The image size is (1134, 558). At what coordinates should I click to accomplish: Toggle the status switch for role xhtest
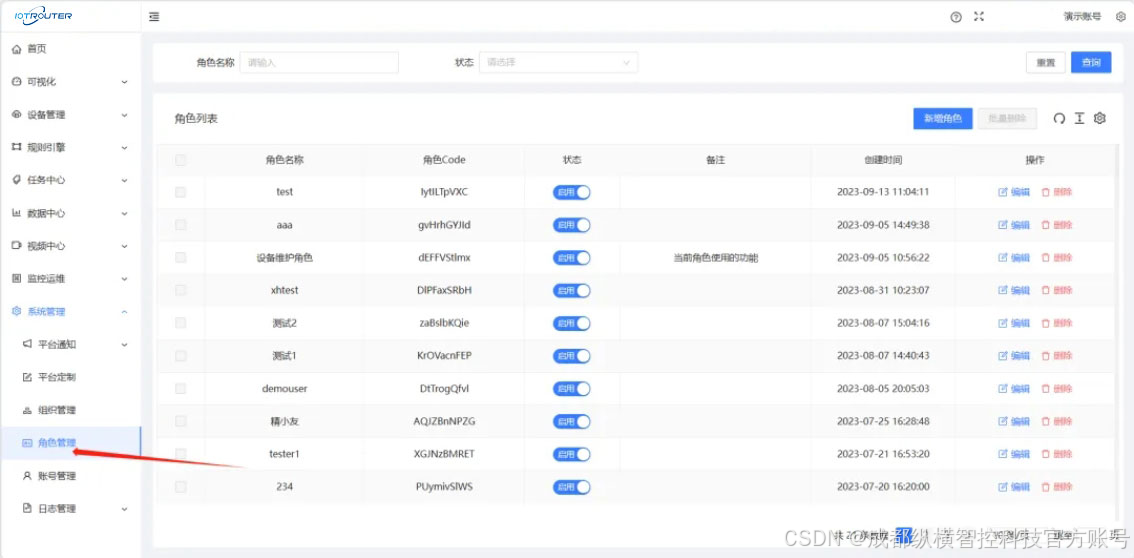tap(571, 290)
